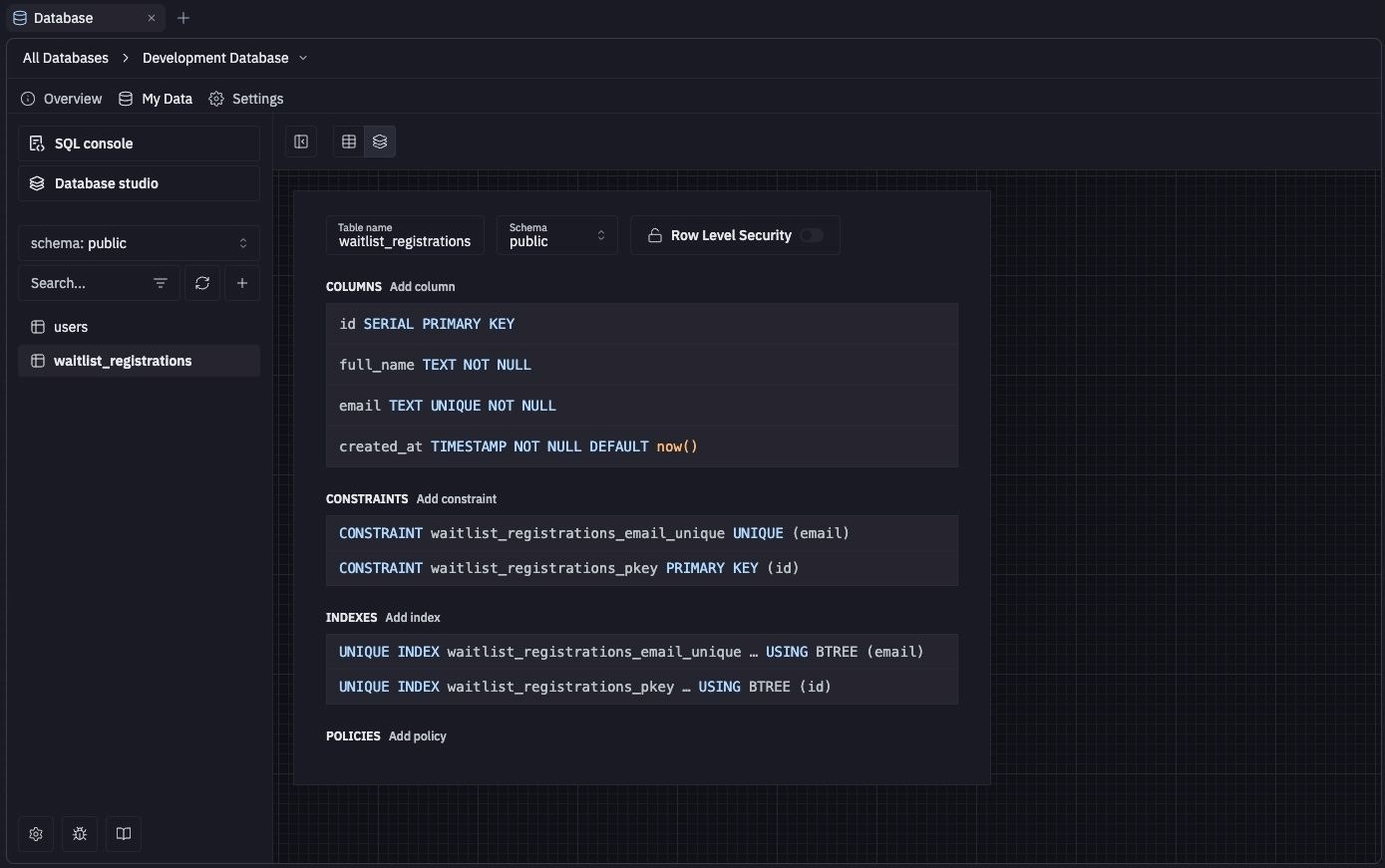Switch to table grid view icon
The image size is (1385, 868).
[x=348, y=141]
